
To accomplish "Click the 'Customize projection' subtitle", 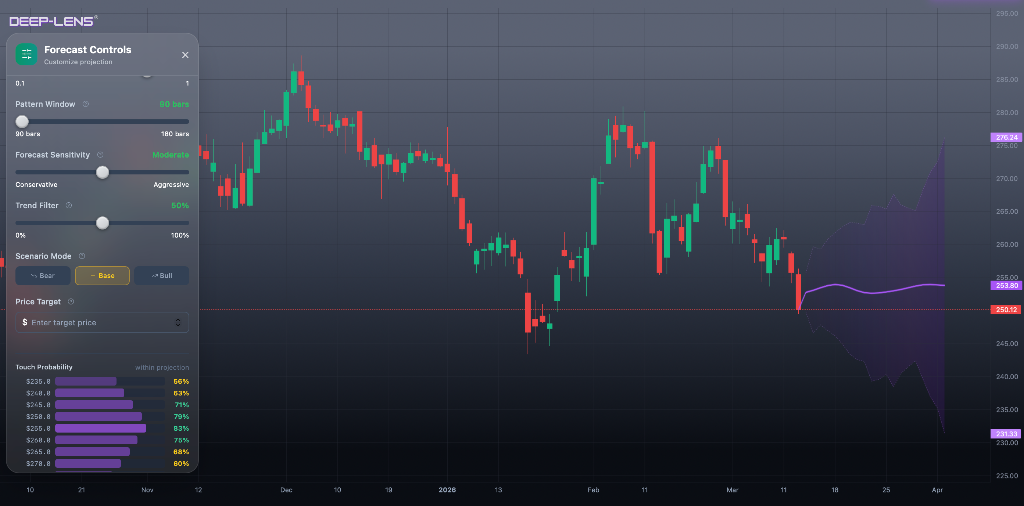I will pyautogui.click(x=78, y=62).
